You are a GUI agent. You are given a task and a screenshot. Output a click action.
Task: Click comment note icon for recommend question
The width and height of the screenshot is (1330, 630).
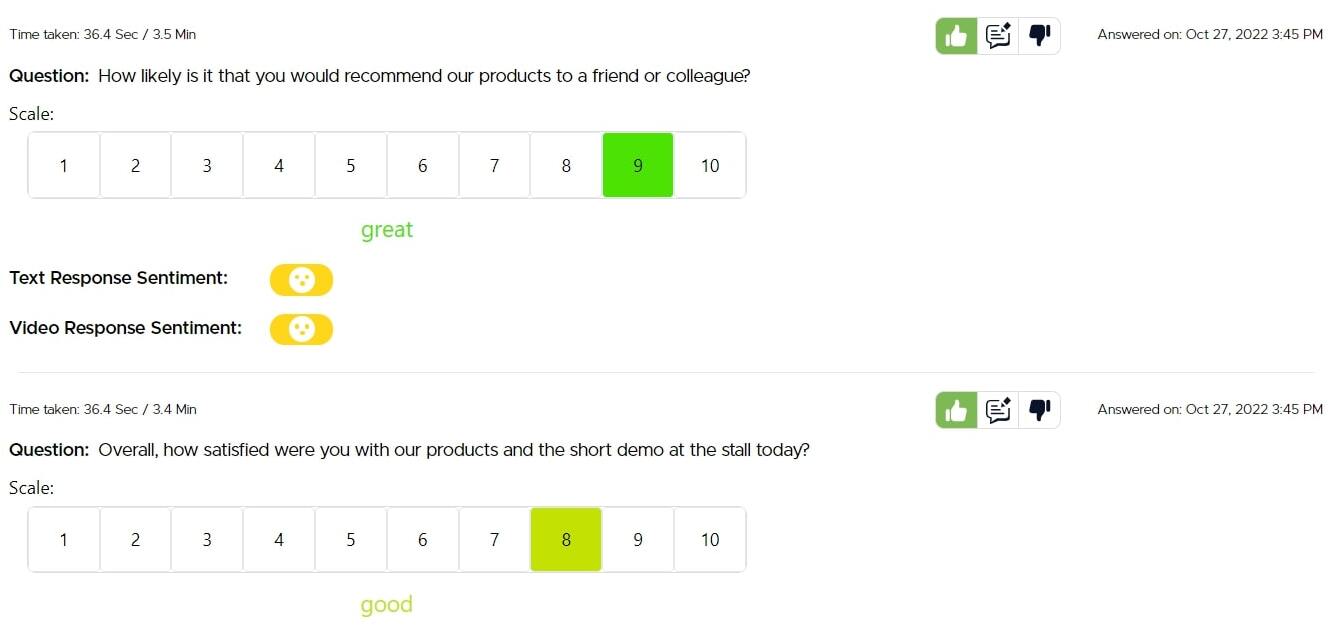[998, 37]
